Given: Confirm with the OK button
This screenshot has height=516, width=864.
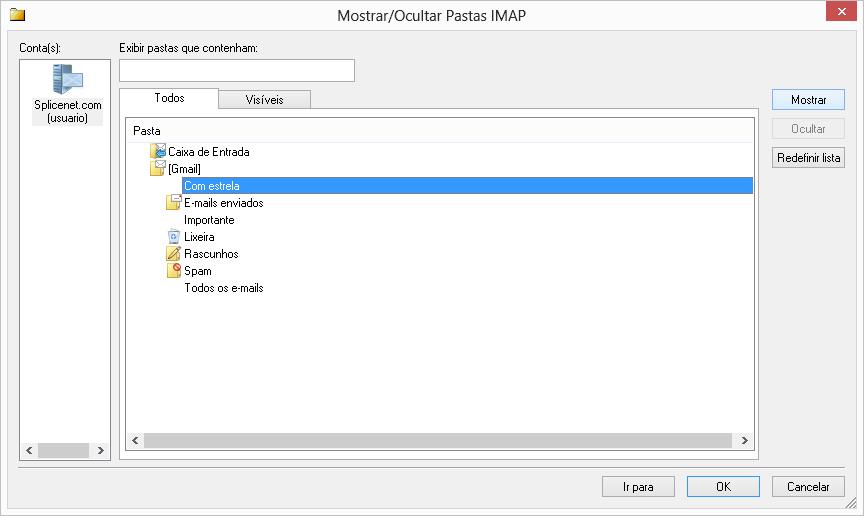Looking at the screenshot, I should coord(723,487).
